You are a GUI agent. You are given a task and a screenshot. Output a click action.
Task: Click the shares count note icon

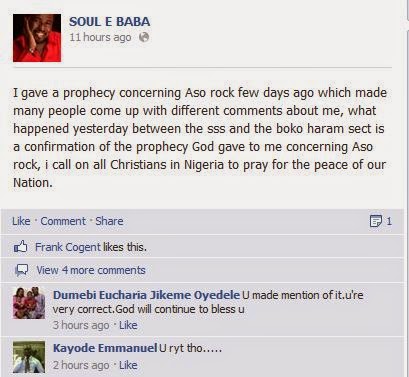(x=376, y=221)
